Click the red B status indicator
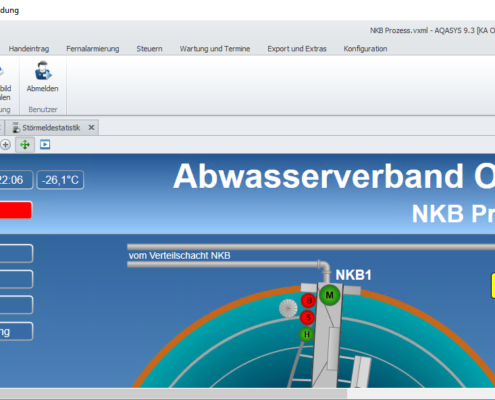This screenshot has width=495, height=400. 309,301
